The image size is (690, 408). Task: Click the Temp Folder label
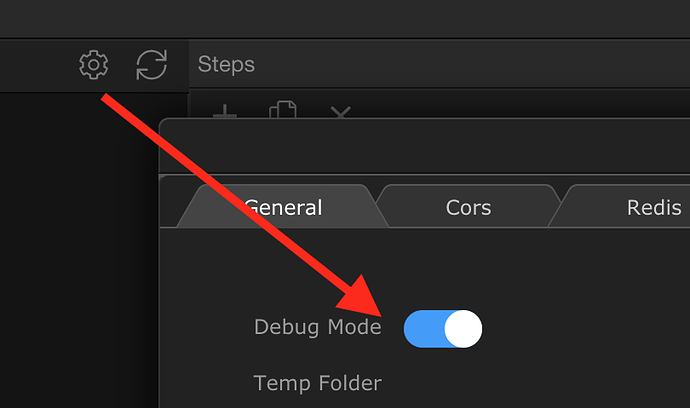tap(317, 383)
